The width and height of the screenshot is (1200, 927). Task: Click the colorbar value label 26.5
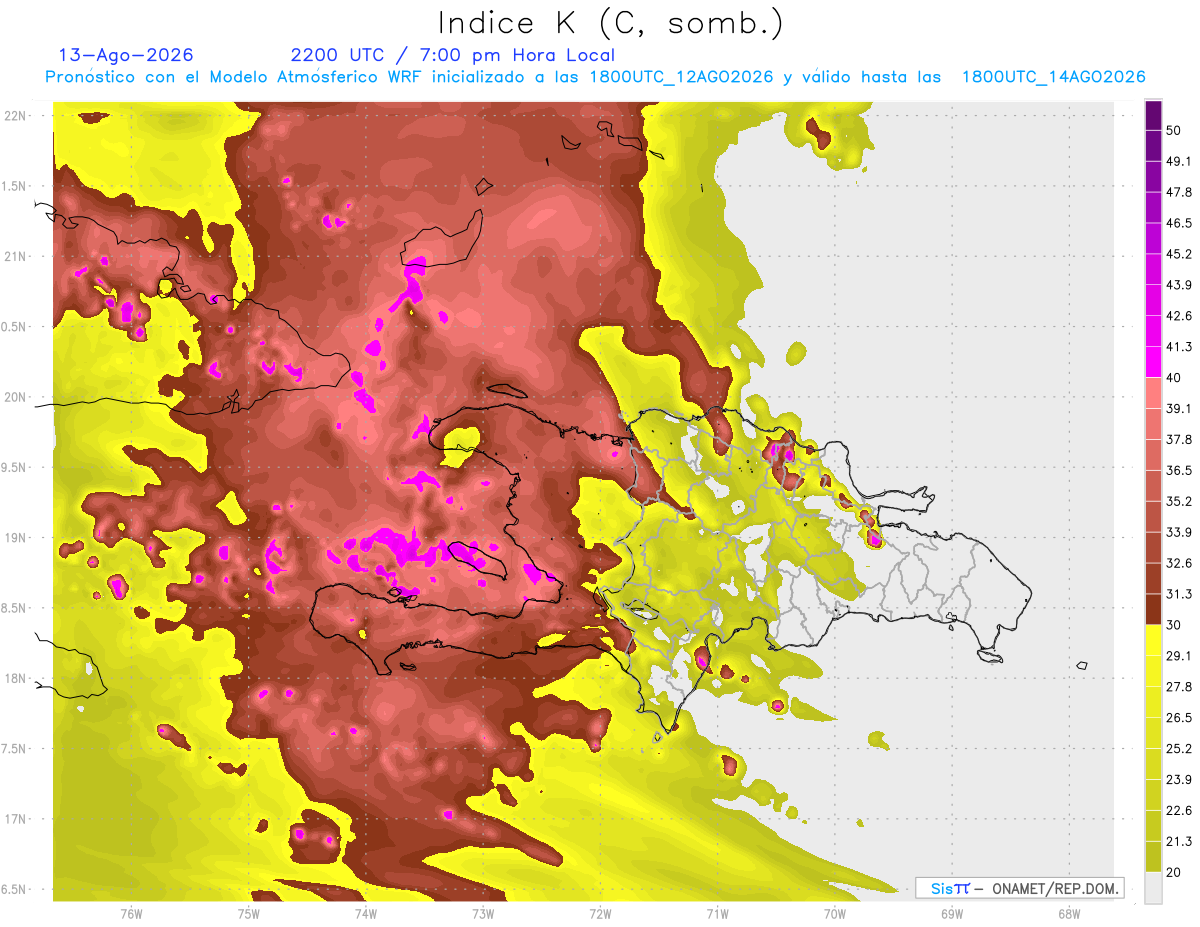pos(1179,719)
